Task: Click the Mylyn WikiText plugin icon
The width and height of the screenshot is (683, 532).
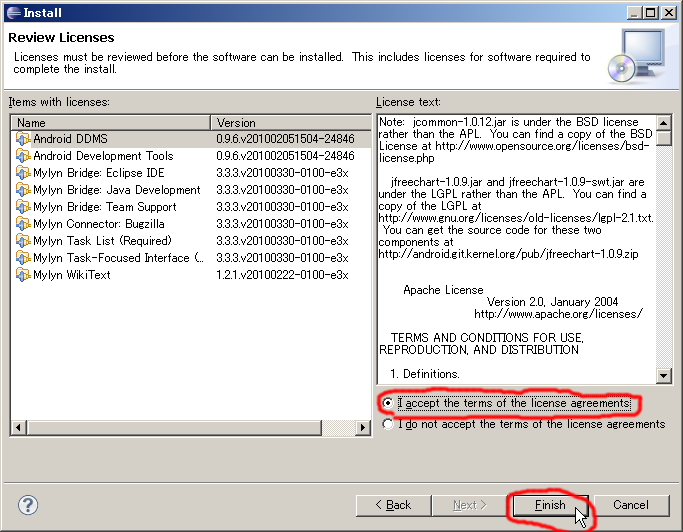Action: click(x=23, y=275)
